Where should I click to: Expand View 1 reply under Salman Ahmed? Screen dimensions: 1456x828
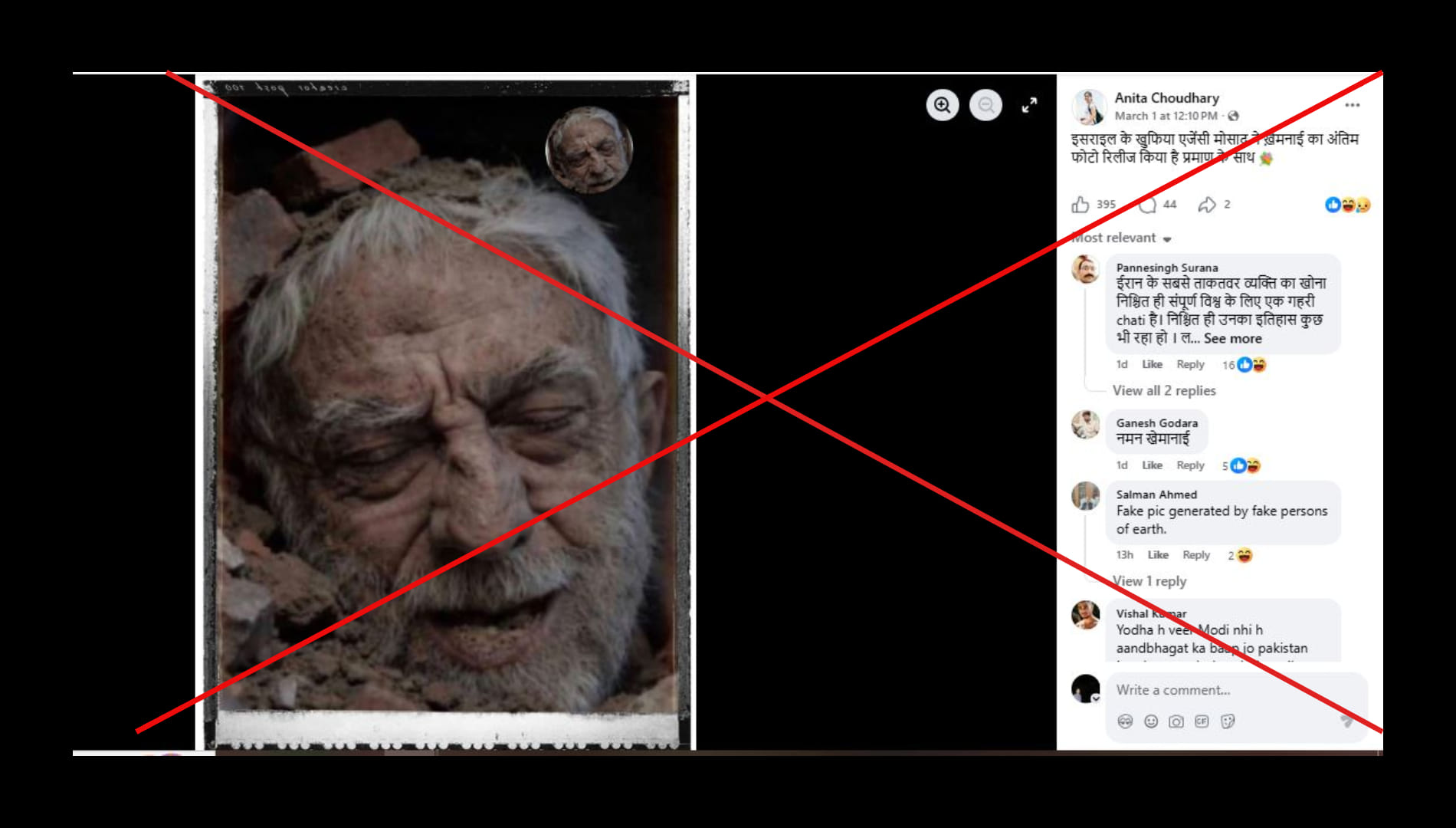tap(1149, 581)
